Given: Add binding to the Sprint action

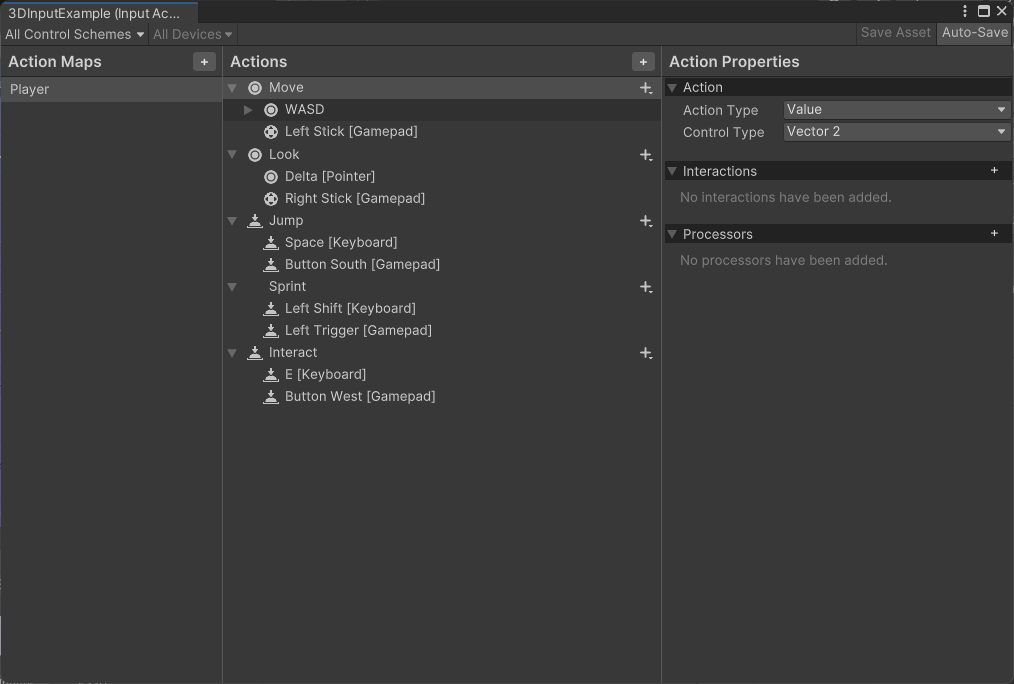Looking at the screenshot, I should point(646,287).
